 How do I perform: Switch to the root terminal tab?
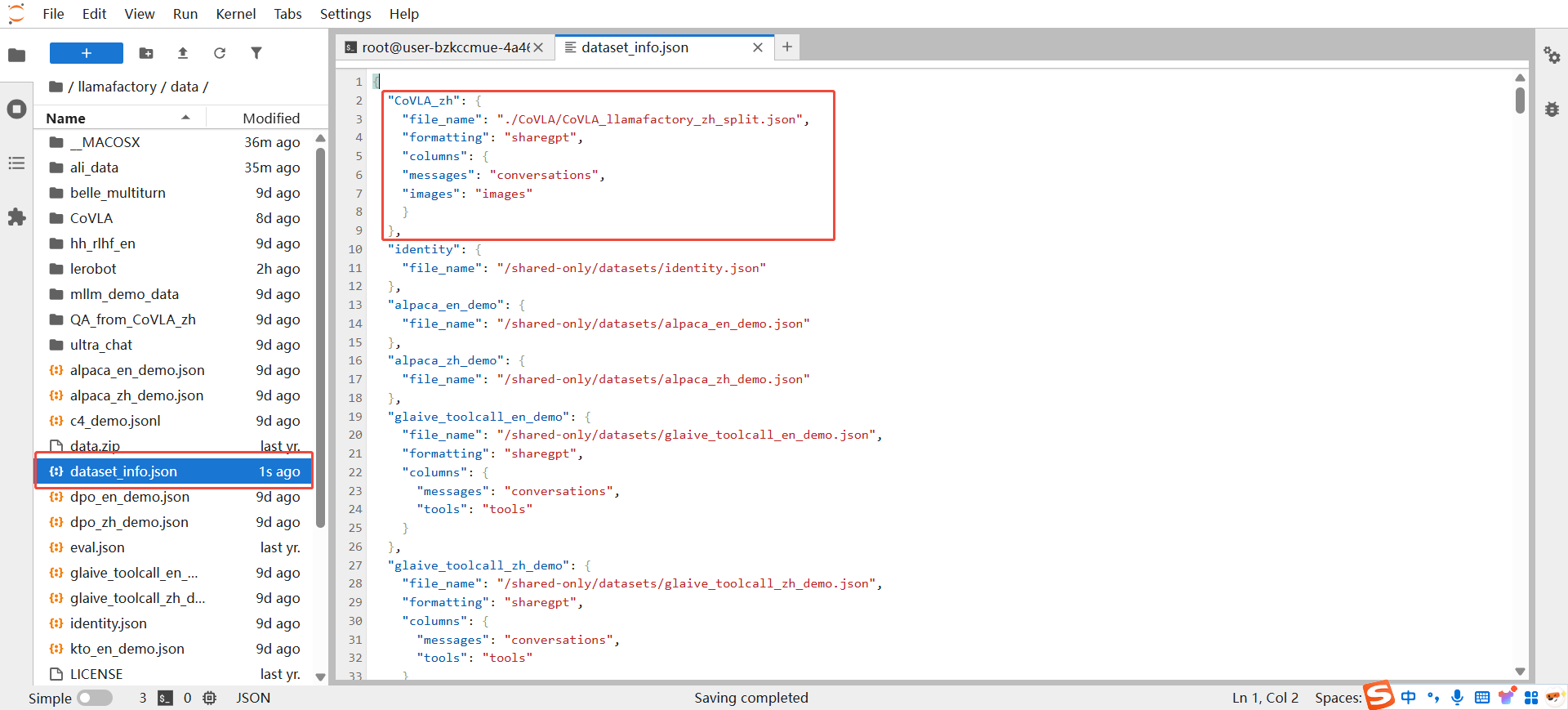pyautogui.click(x=441, y=47)
